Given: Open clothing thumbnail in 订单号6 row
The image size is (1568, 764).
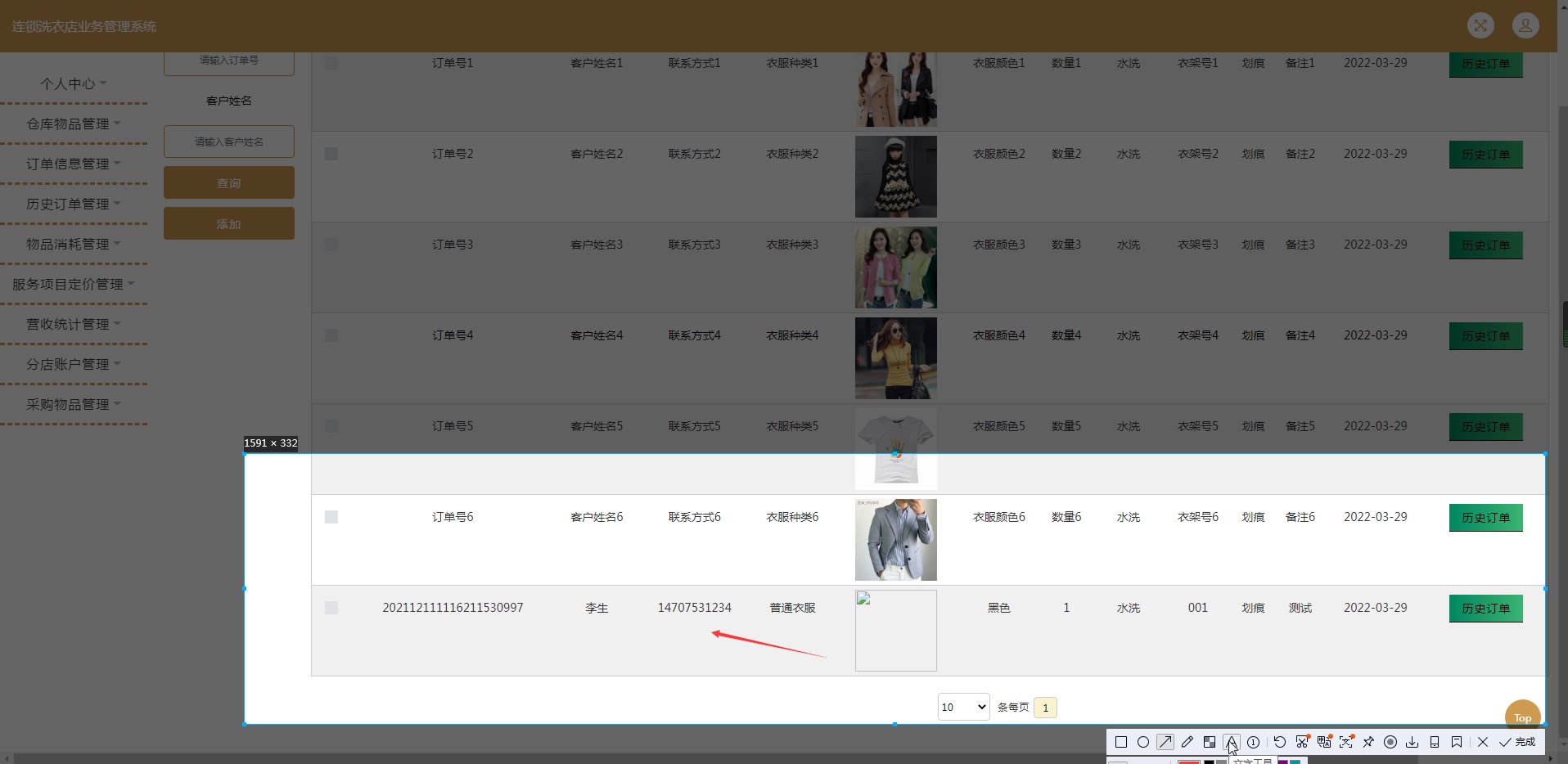Looking at the screenshot, I should pyautogui.click(x=896, y=540).
